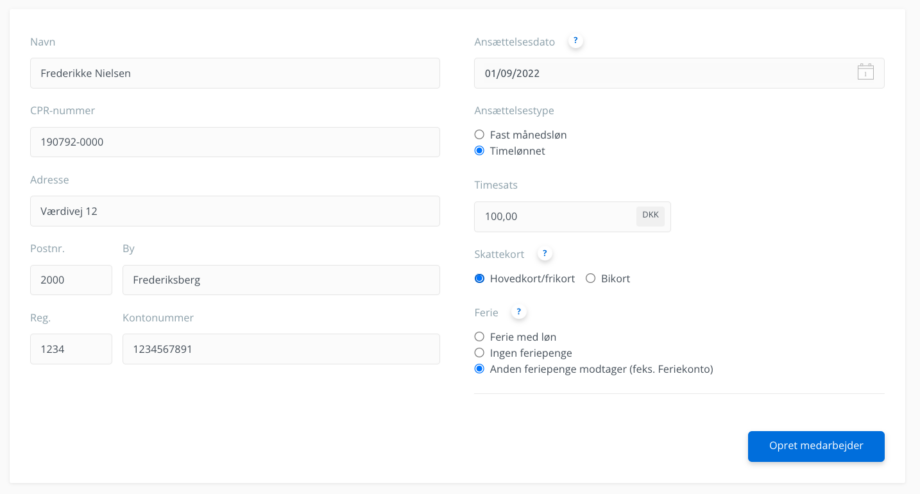This screenshot has height=494, width=920.
Task: Click the Adresse field containing Værdivej 12
Action: tap(235, 211)
